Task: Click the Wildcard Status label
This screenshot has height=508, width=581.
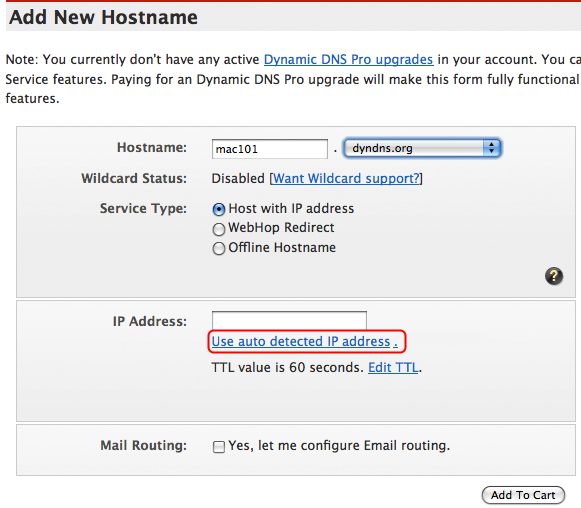Action: click(x=134, y=179)
